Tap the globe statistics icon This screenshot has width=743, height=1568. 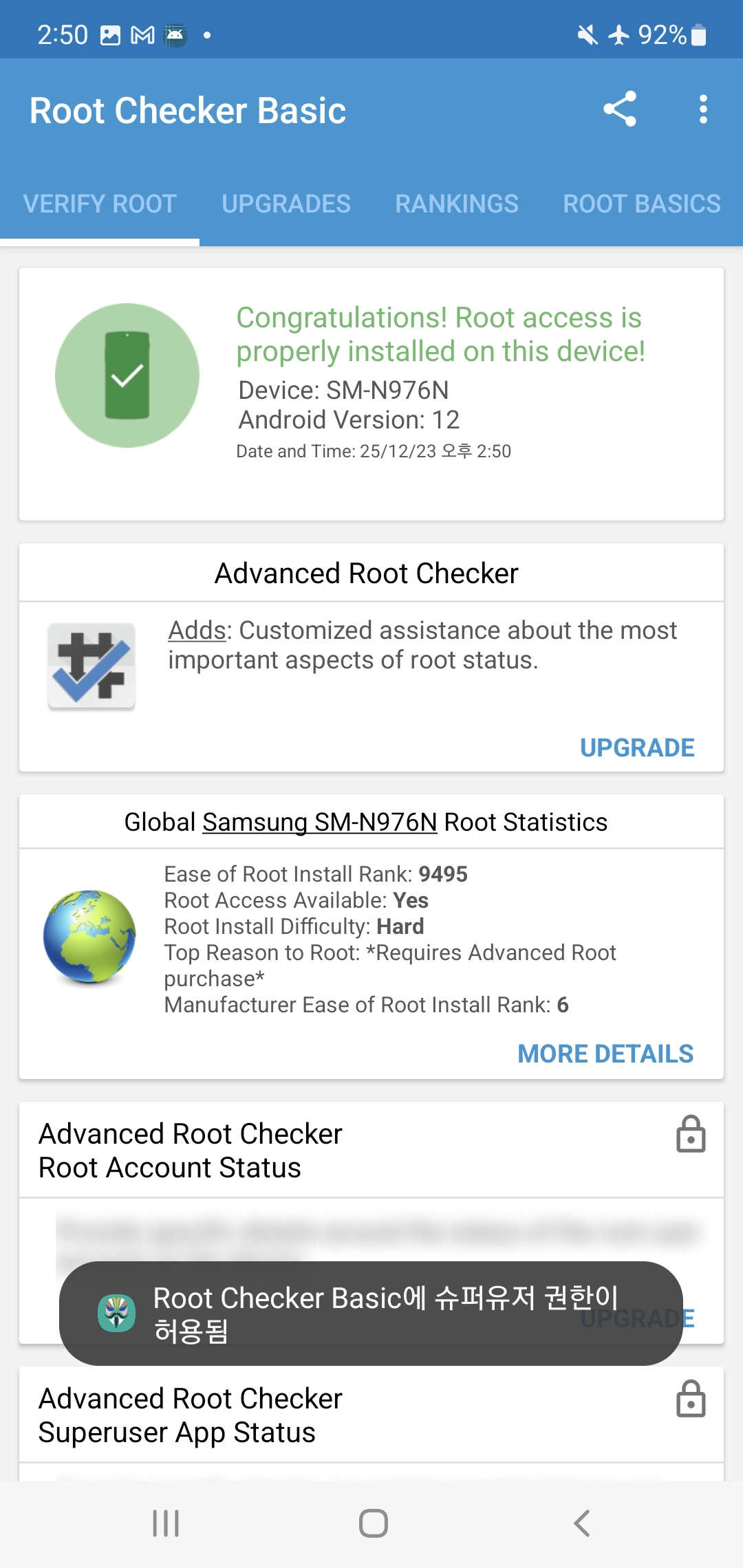pyautogui.click(x=89, y=936)
